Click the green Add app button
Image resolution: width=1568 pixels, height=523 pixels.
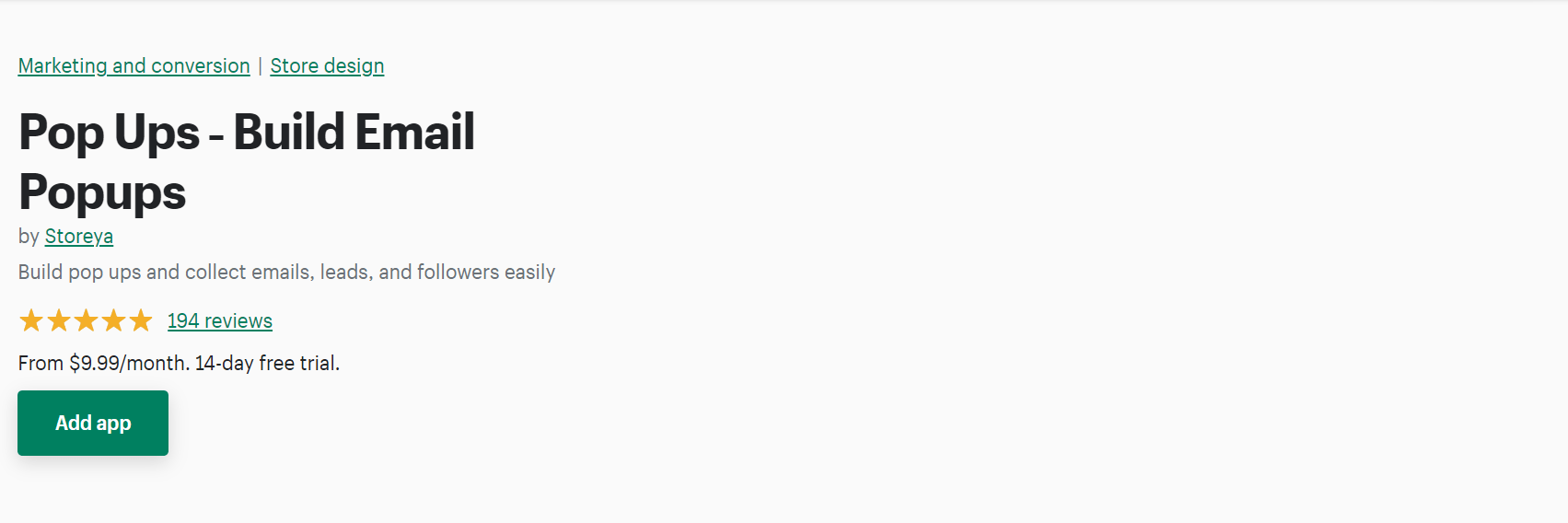[x=93, y=423]
